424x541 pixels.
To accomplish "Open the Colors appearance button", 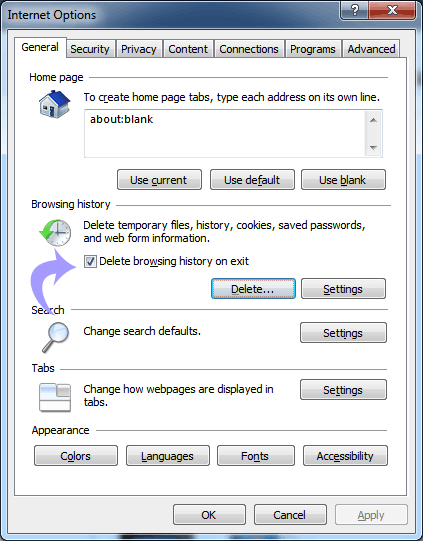I will pyautogui.click(x=76, y=456).
